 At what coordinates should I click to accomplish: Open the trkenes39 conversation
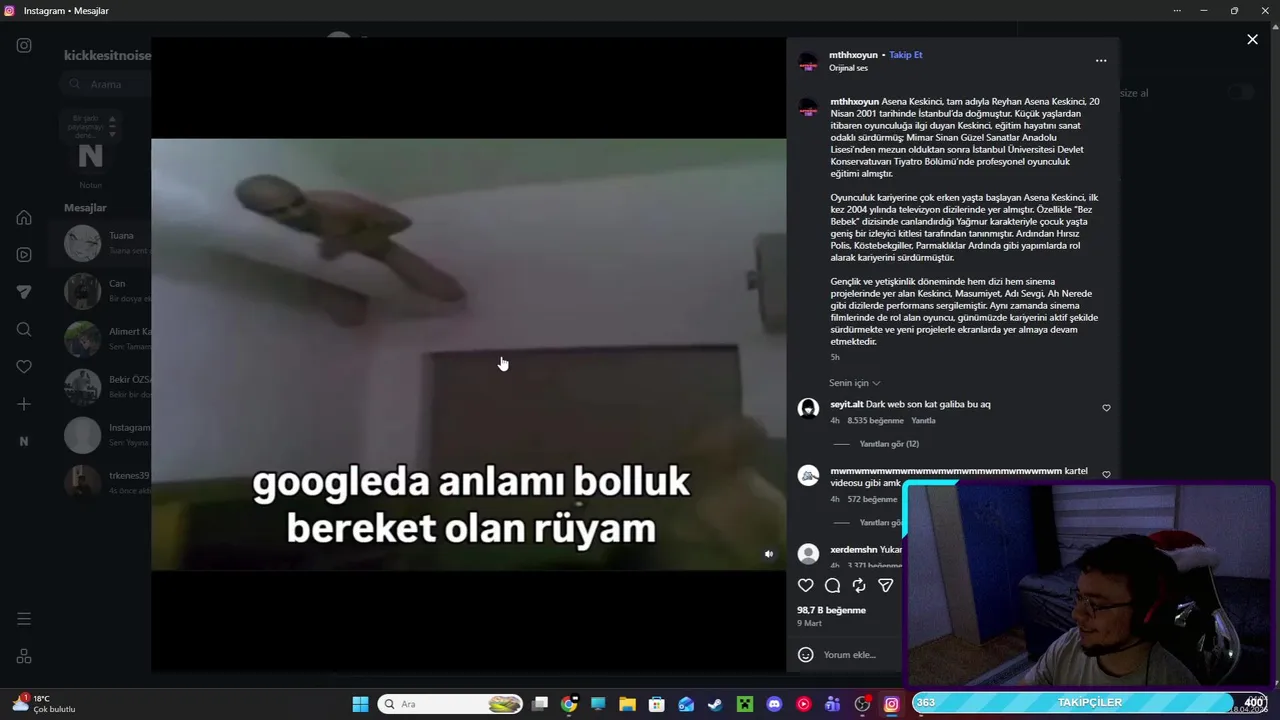click(100, 483)
